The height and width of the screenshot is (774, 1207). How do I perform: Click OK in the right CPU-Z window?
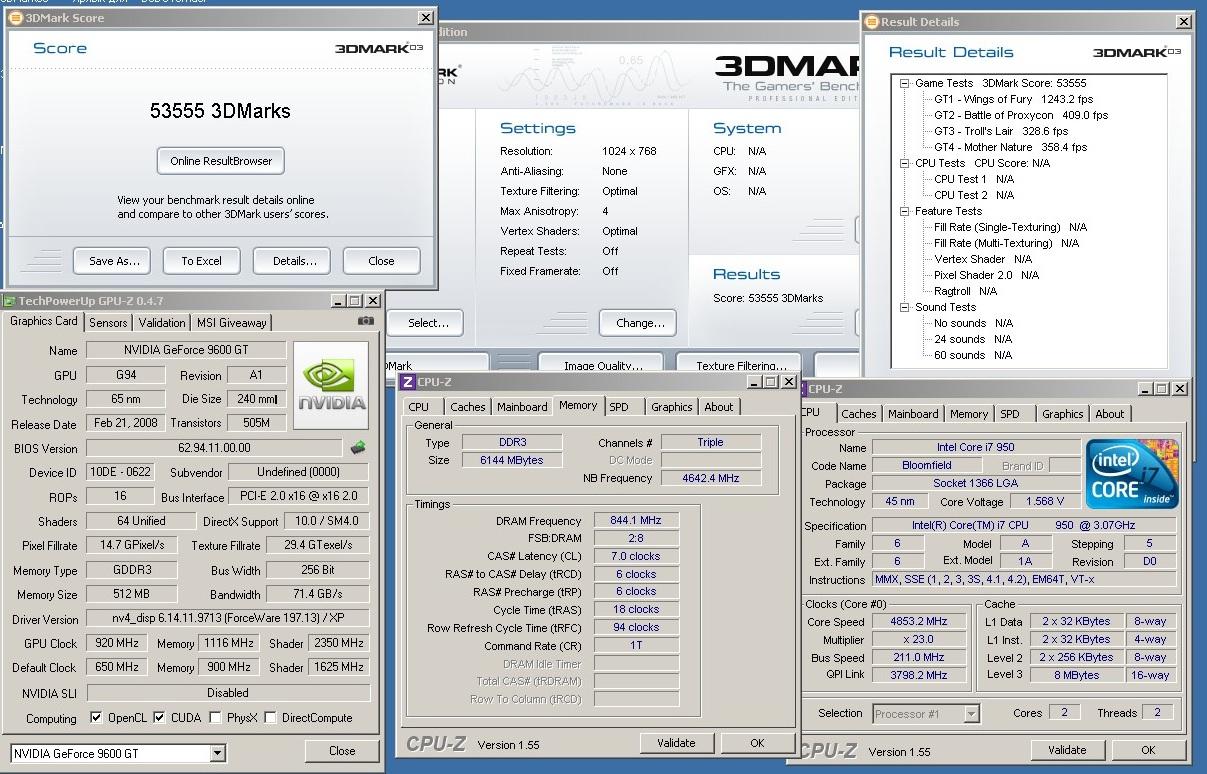(x=1148, y=750)
